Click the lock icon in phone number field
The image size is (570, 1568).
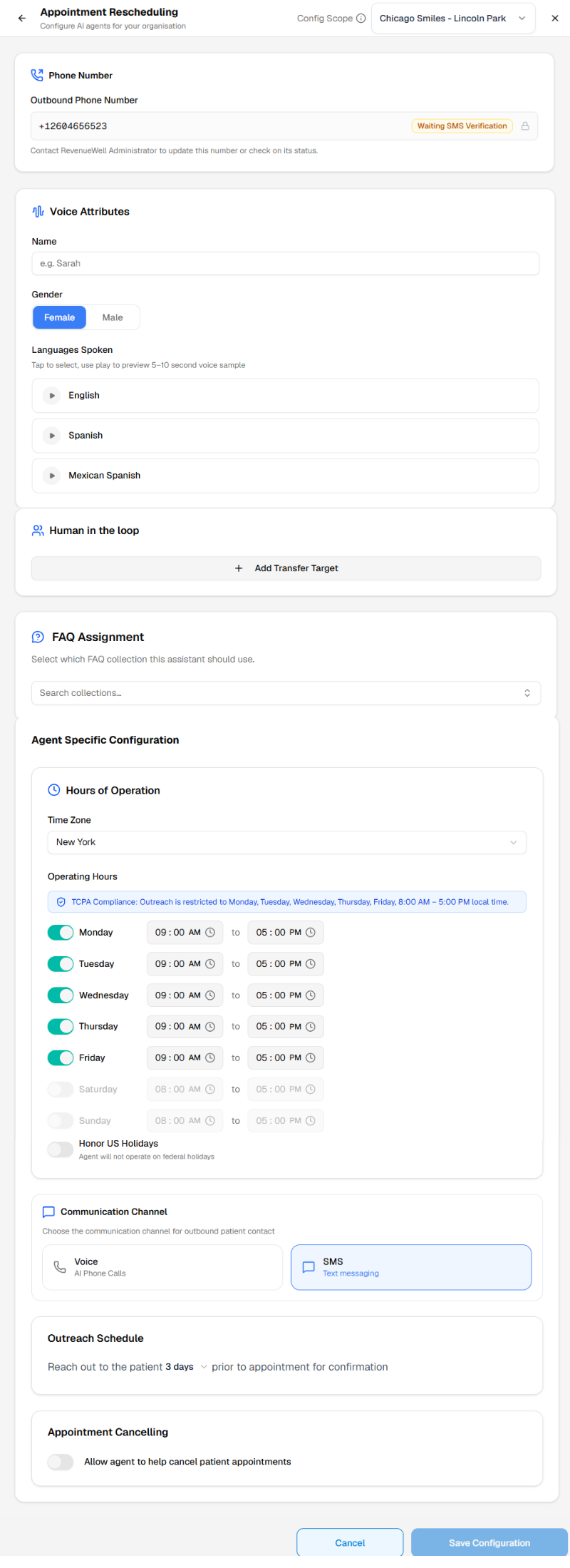pos(525,126)
